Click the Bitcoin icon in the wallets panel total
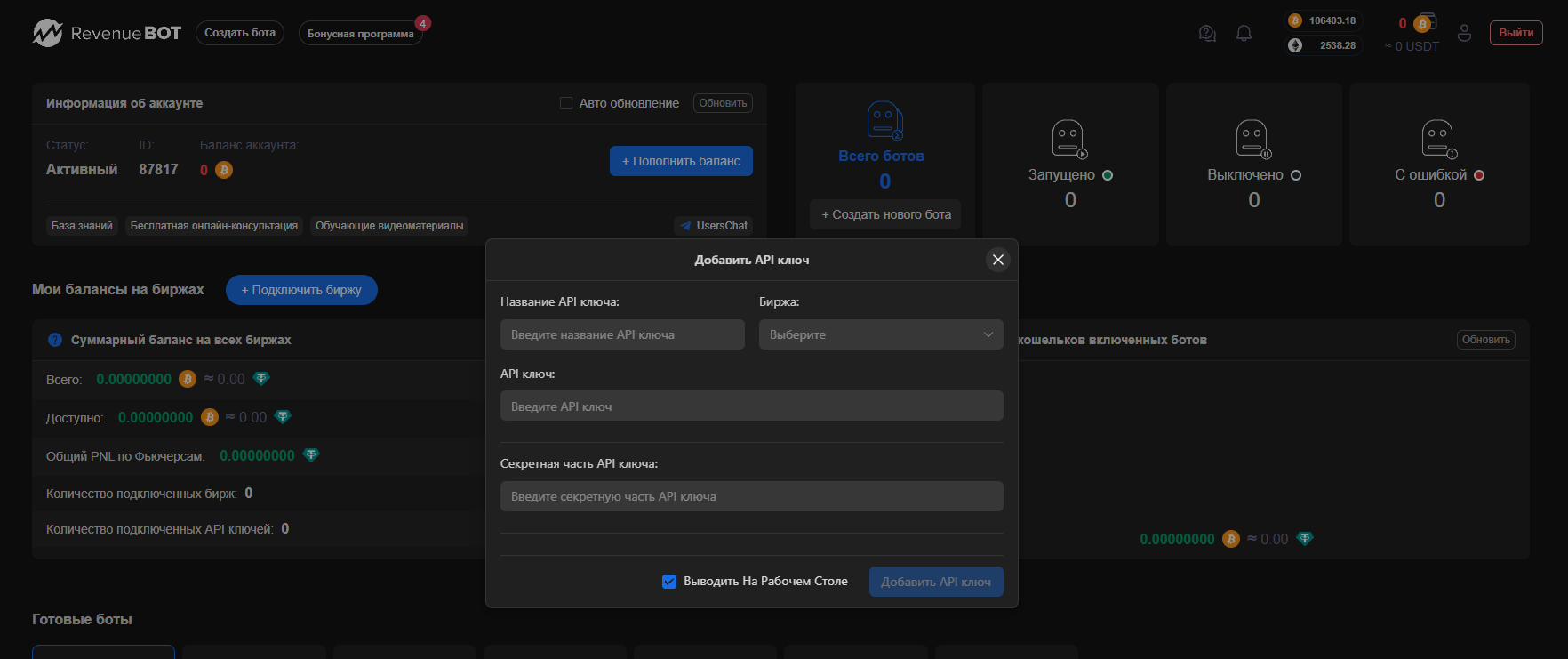 pyautogui.click(x=1231, y=539)
